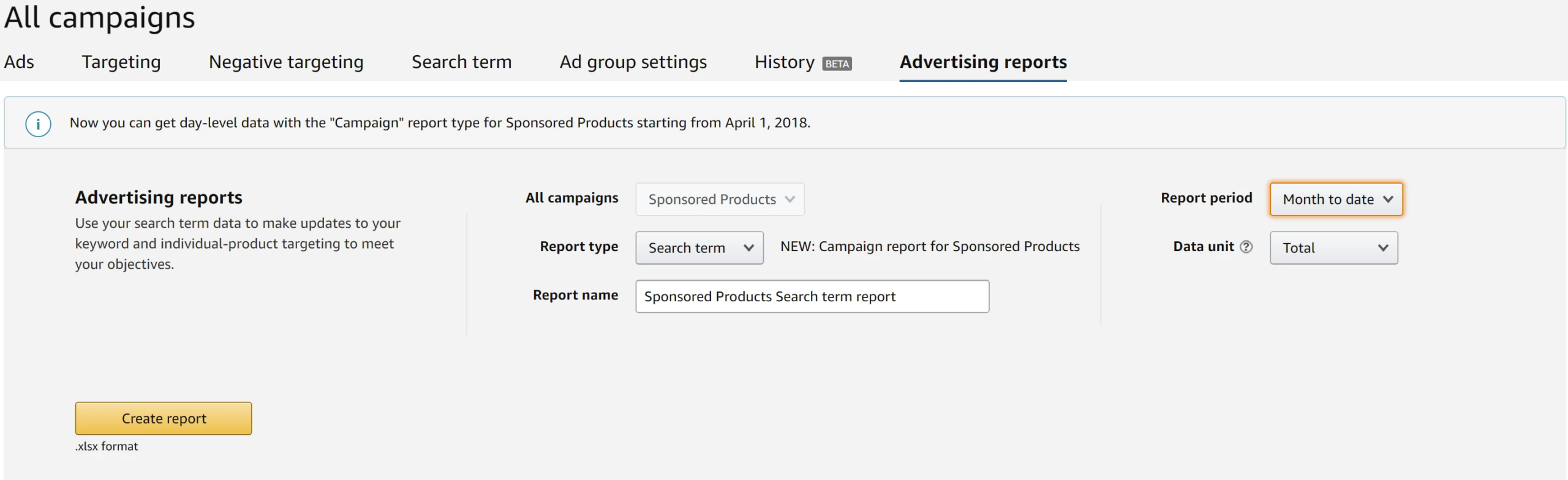Open the Ads tab
Viewport: 1568px width, 480px height.
(19, 62)
